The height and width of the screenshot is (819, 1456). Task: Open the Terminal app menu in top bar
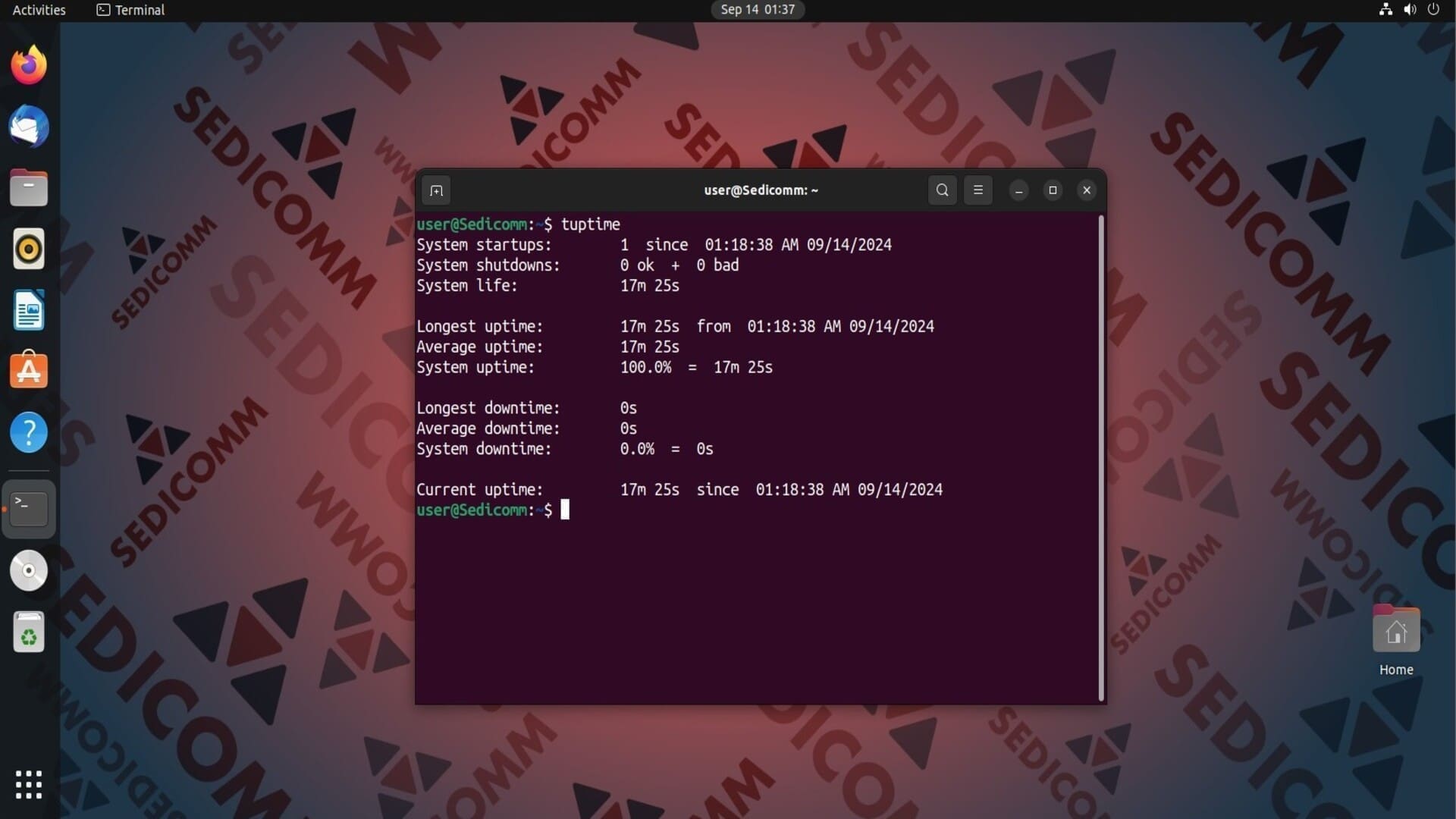tap(130, 10)
